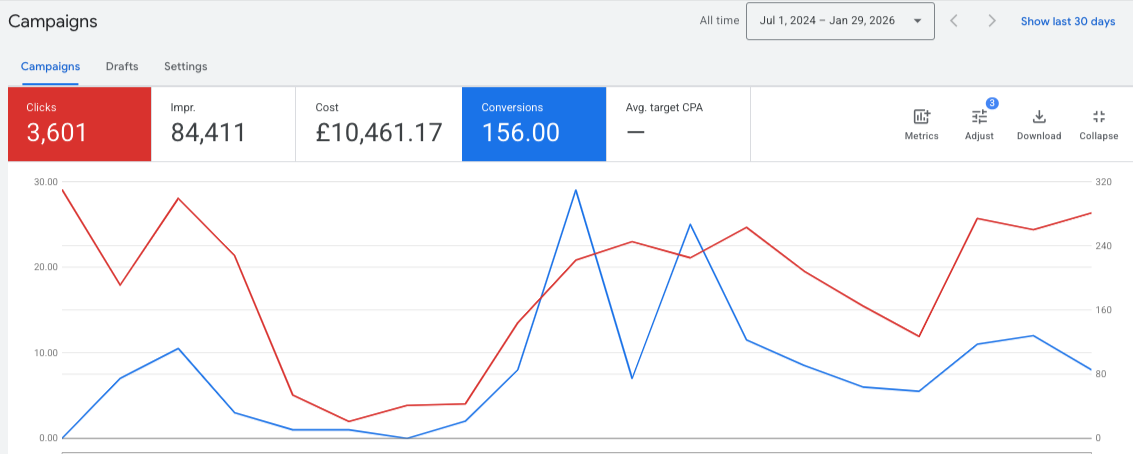Open the Adjust sliders icon

click(979, 117)
